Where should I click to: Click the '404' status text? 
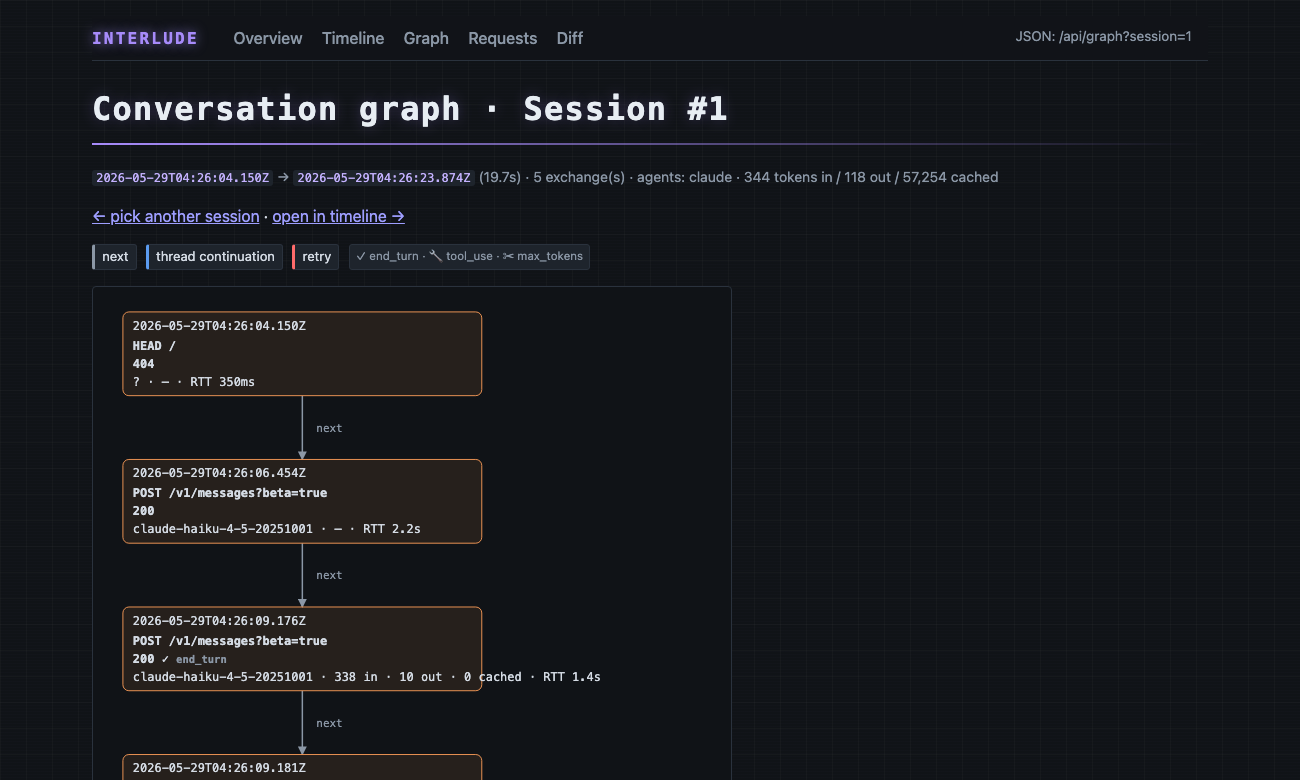pyautogui.click(x=144, y=364)
